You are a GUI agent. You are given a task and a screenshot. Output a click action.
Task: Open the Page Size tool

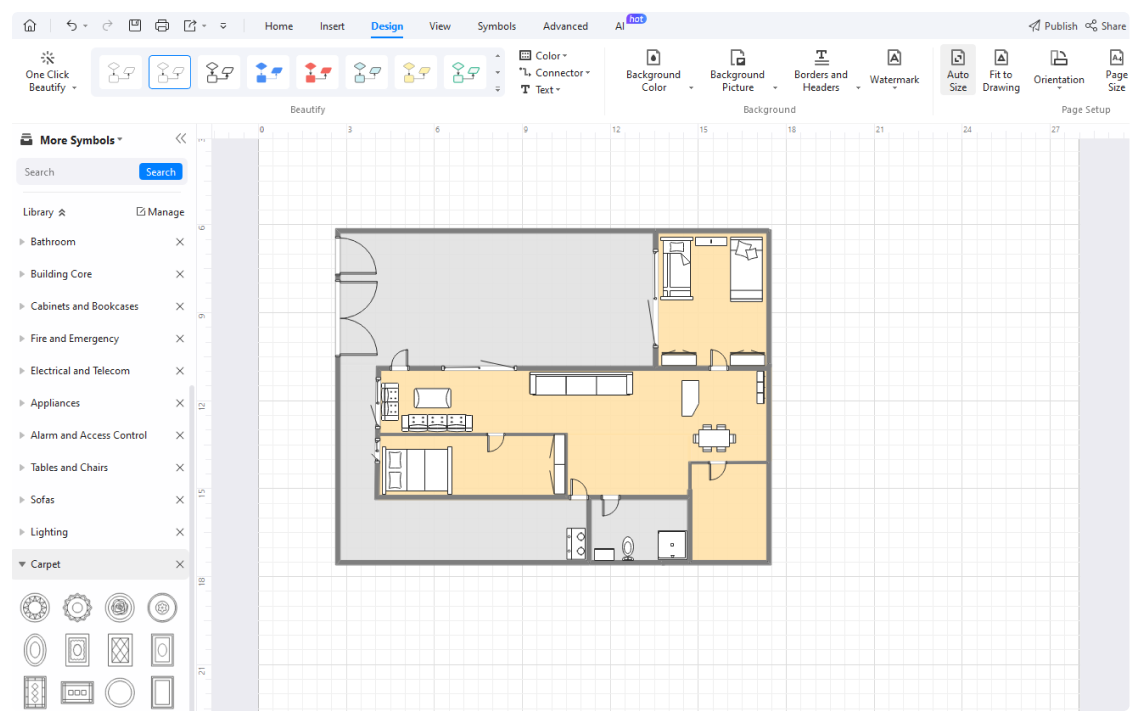coord(1116,70)
